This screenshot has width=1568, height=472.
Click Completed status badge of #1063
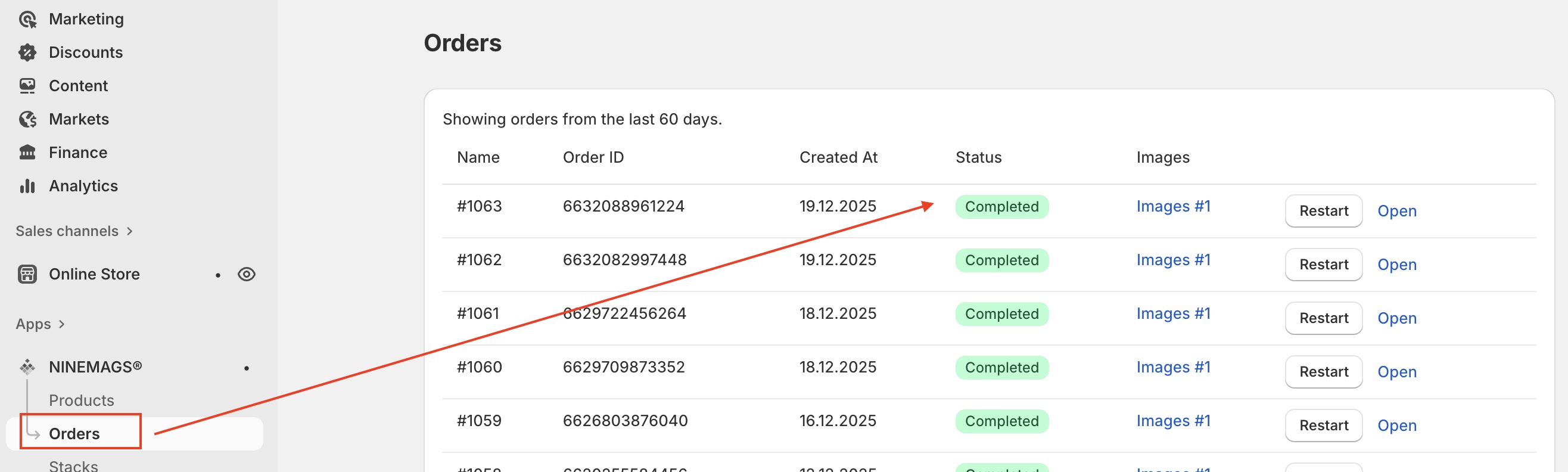1002,206
